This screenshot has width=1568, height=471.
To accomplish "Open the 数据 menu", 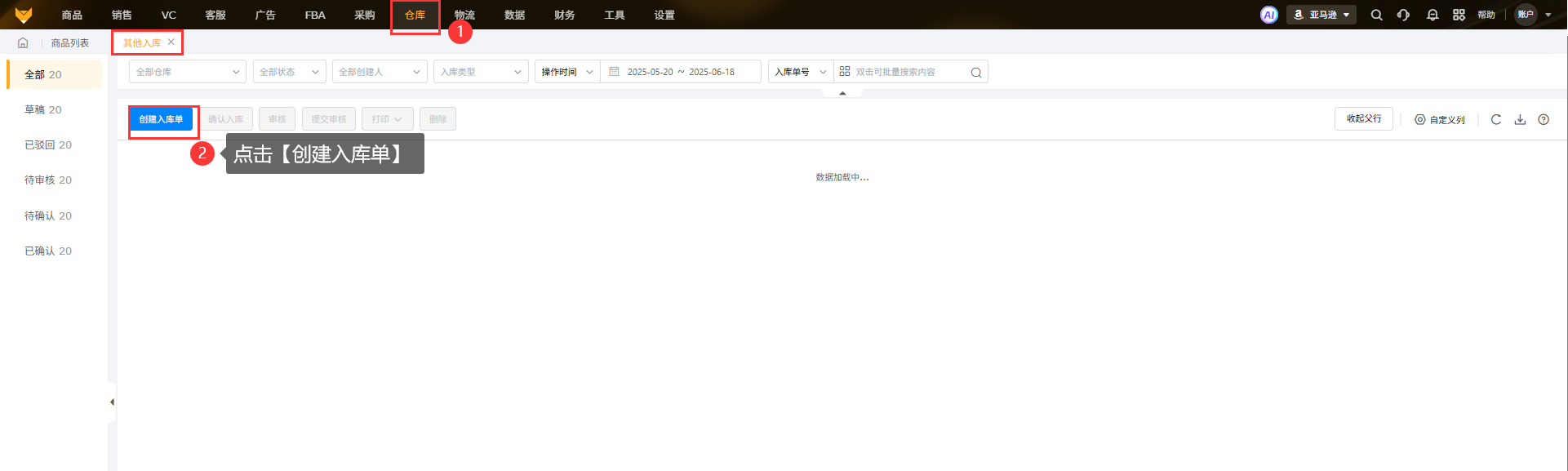I will 514,15.
